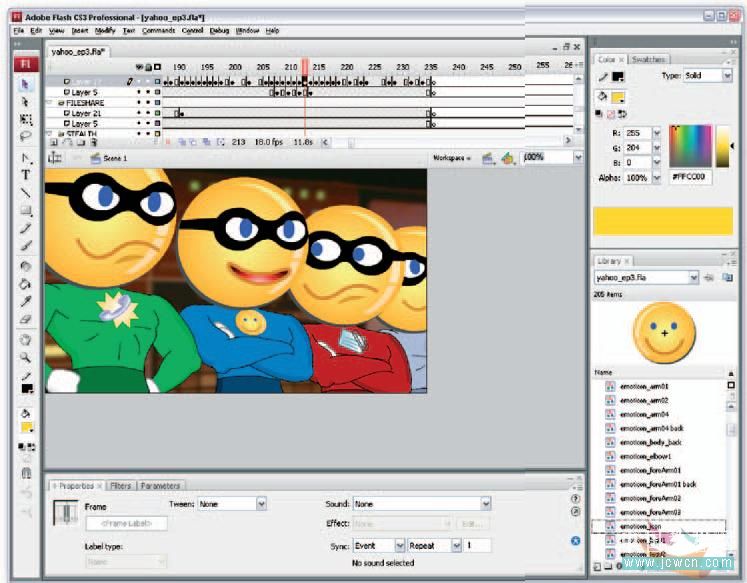This screenshot has height=583, width=747.
Task: Toggle outline square of Layer 21
Action: pos(157,113)
